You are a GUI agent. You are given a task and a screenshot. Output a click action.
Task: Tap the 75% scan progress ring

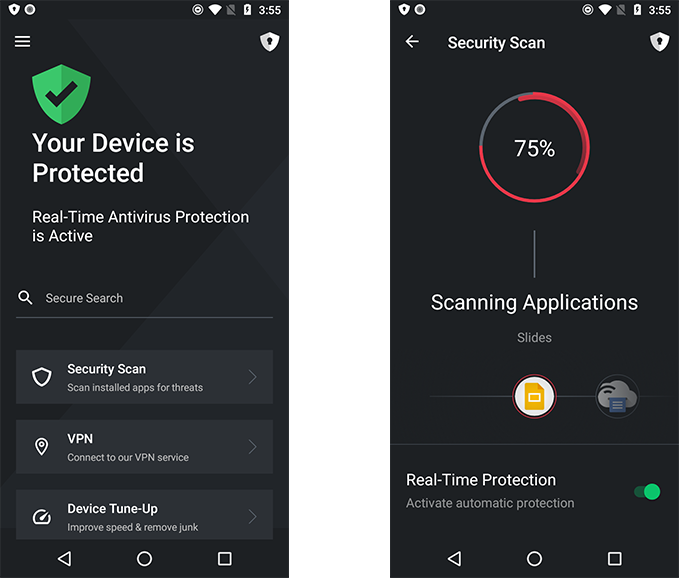coord(534,147)
